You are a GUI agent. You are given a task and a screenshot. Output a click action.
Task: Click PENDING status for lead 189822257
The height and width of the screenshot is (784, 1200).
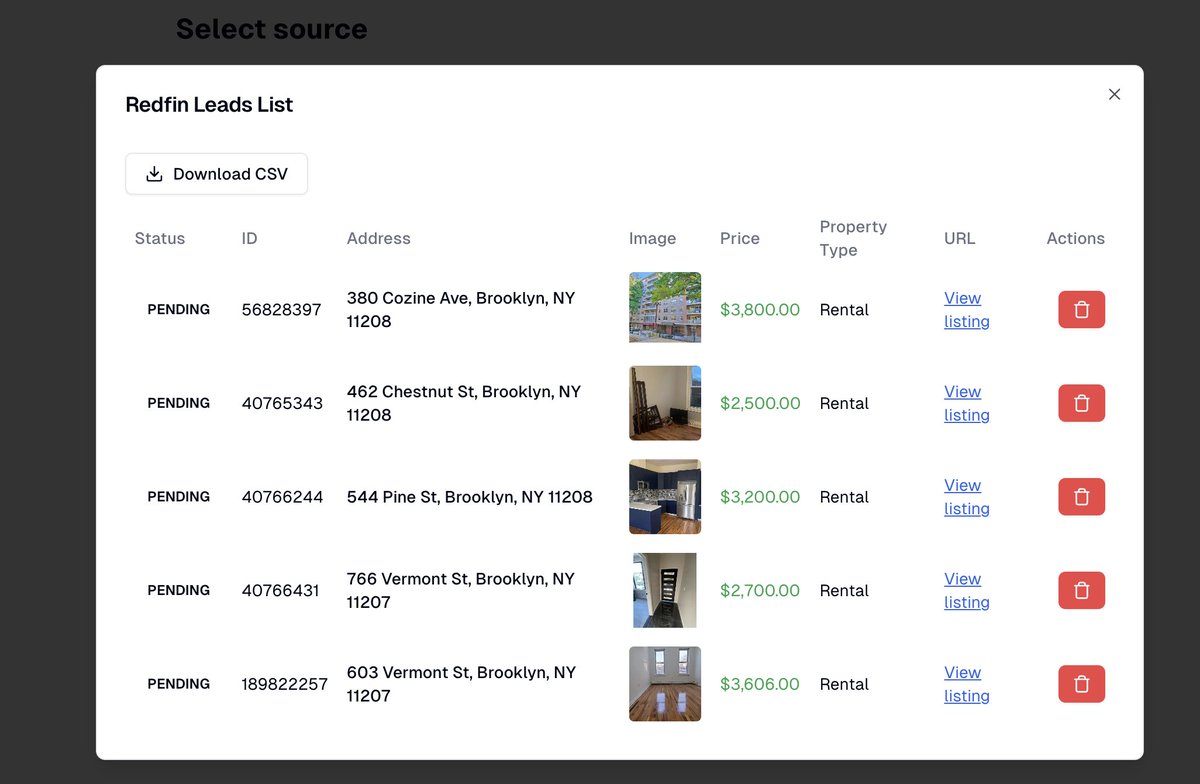pyautogui.click(x=179, y=684)
